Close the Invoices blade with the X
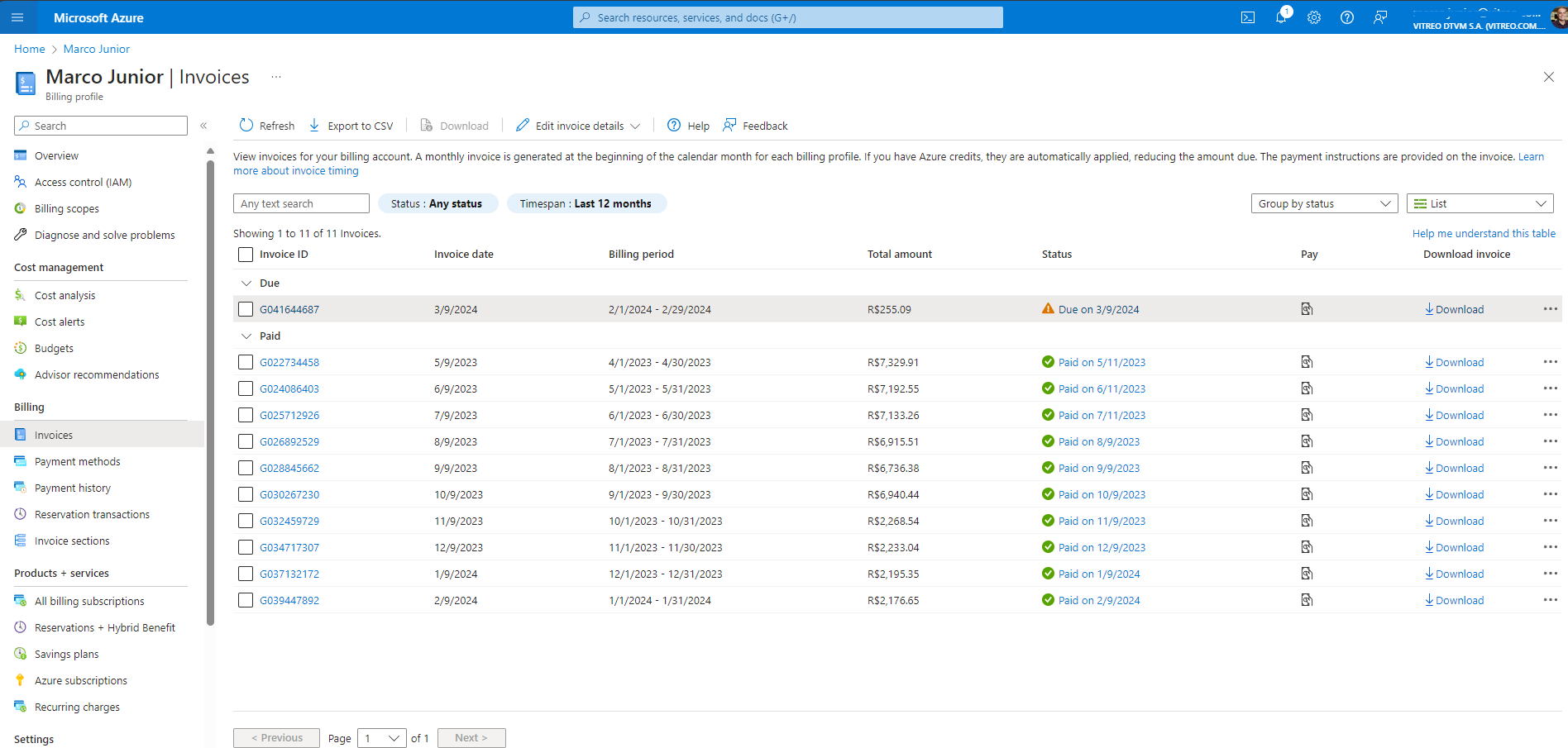Image resolution: width=1568 pixels, height=748 pixels. [x=1548, y=77]
